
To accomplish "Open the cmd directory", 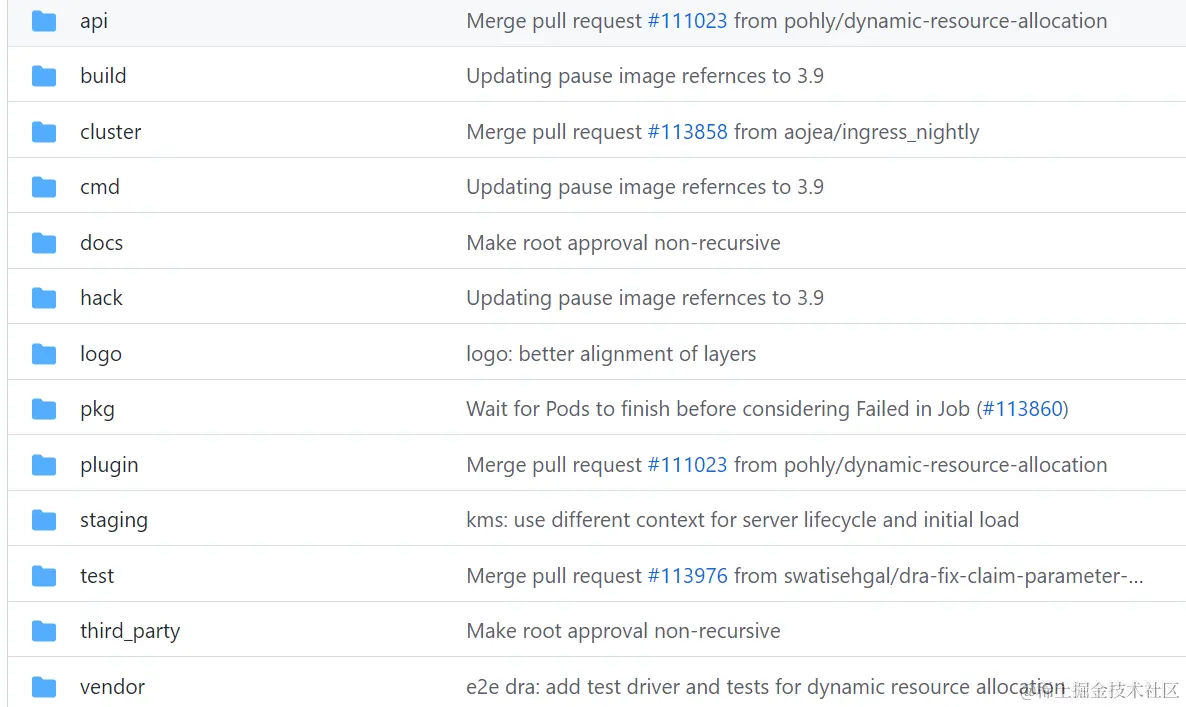I will pyautogui.click(x=100, y=188).
